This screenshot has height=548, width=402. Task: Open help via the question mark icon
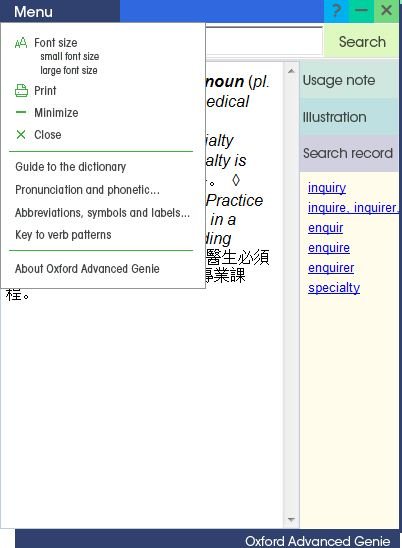[x=336, y=11]
